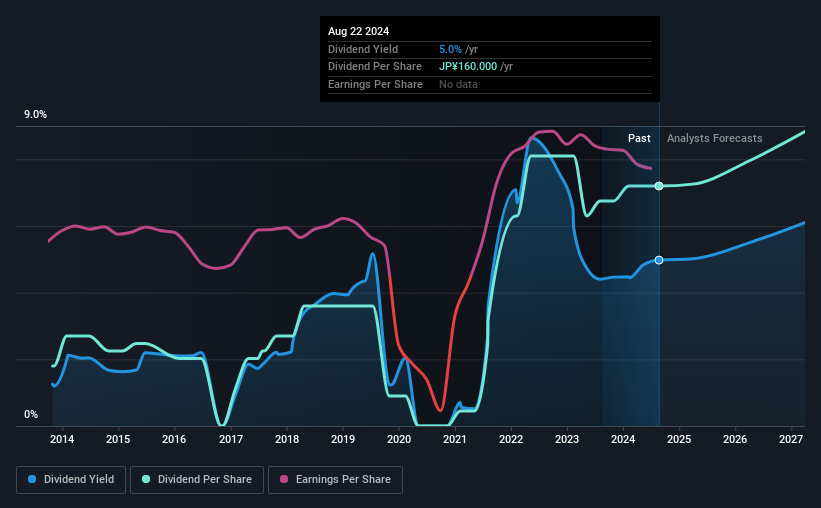This screenshot has height=508, width=821.
Task: Click the tooltip Dividend Yield row label
Action: click(x=363, y=49)
